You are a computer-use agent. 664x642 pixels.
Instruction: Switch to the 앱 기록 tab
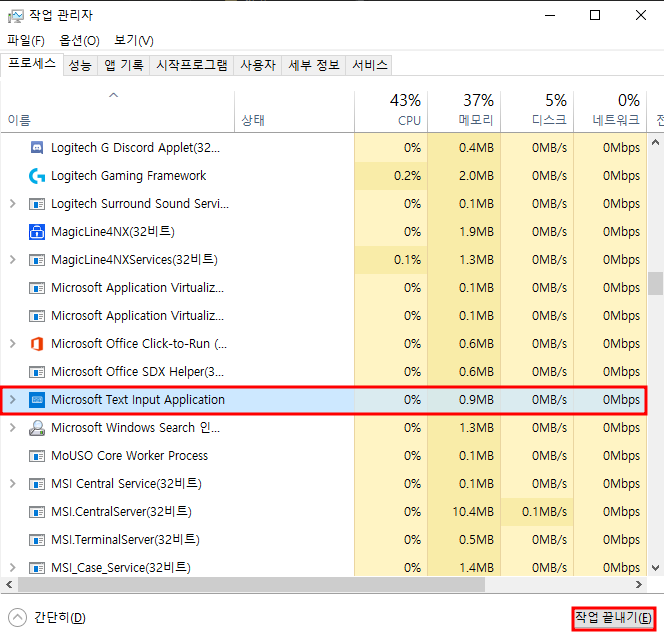click(124, 65)
